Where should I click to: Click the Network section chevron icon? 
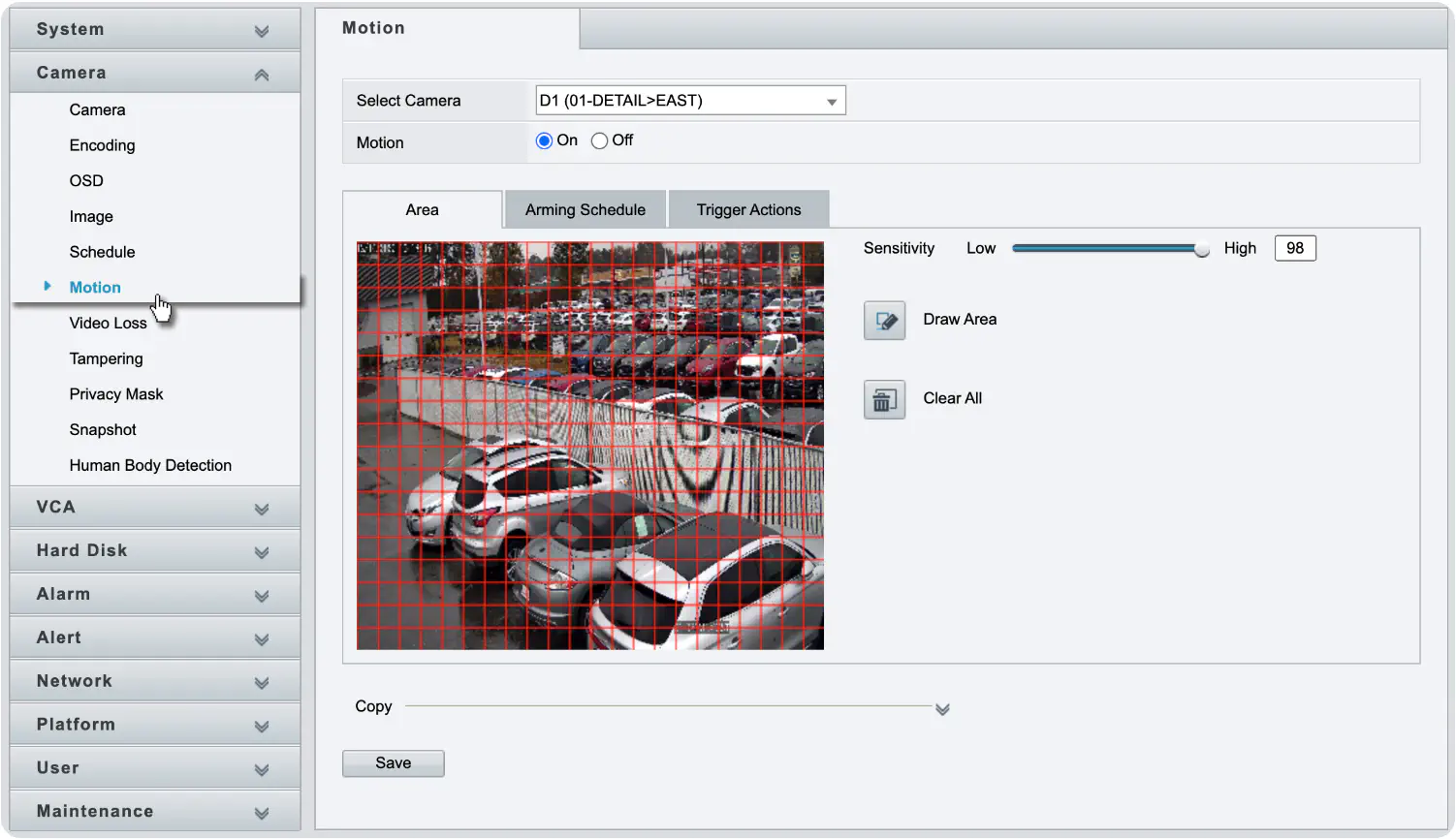[262, 683]
